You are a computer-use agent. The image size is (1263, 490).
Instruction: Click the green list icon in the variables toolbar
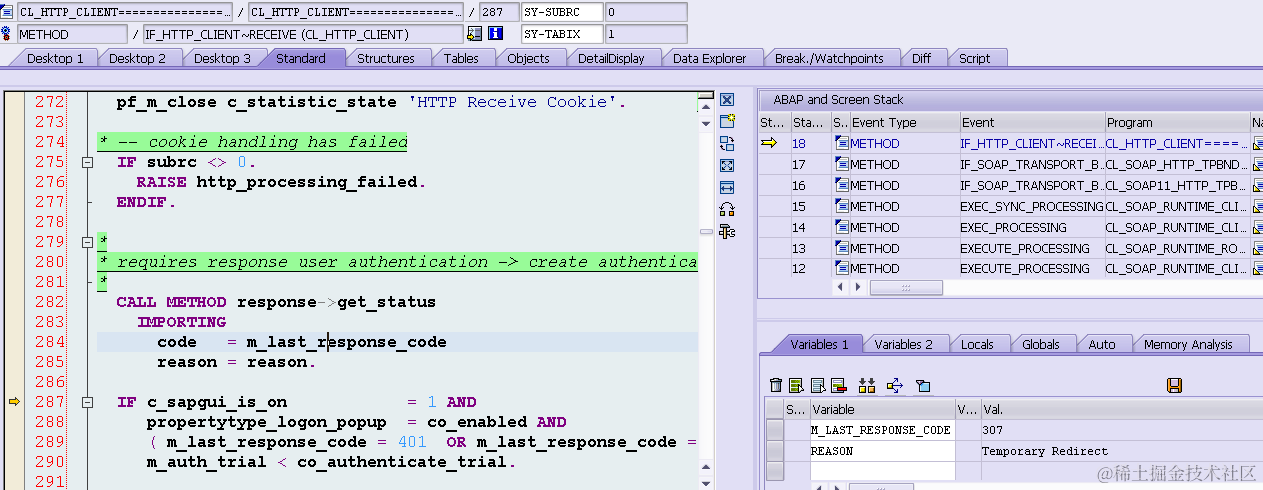tap(796, 385)
